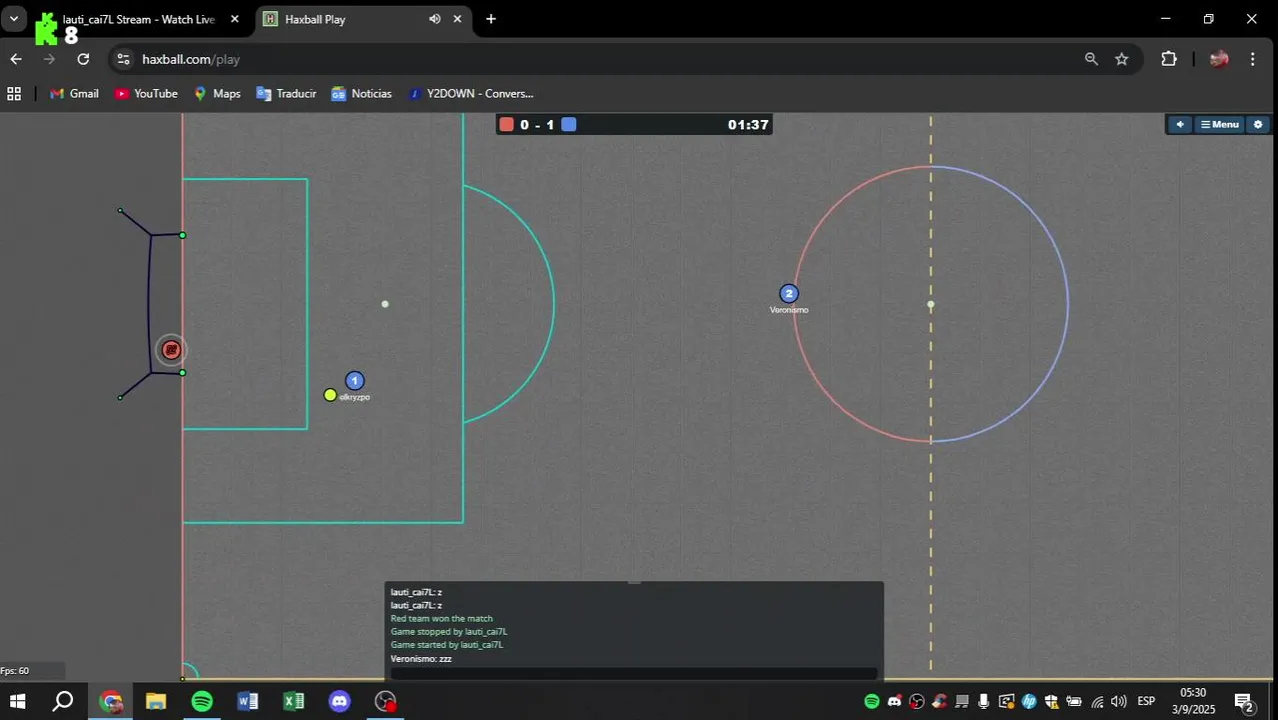The width and height of the screenshot is (1278, 720).
Task: Bookmark this page with the star icon
Action: (1122, 59)
